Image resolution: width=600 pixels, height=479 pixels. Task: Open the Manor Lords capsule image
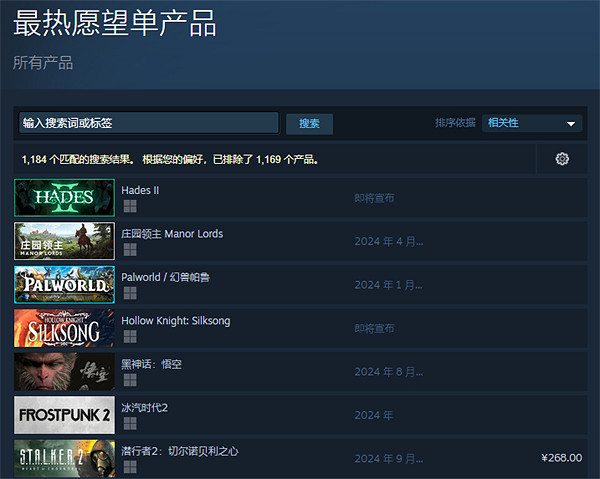(63, 241)
